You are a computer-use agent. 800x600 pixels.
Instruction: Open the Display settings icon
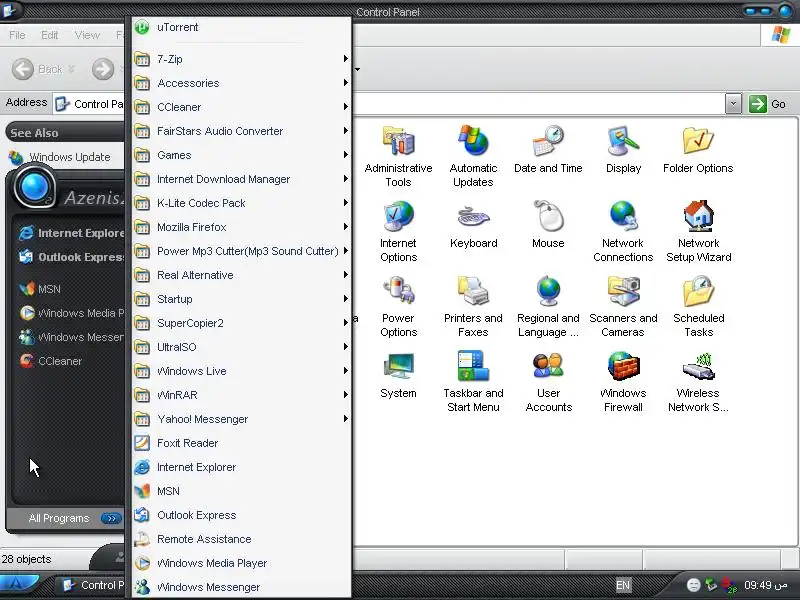623,149
